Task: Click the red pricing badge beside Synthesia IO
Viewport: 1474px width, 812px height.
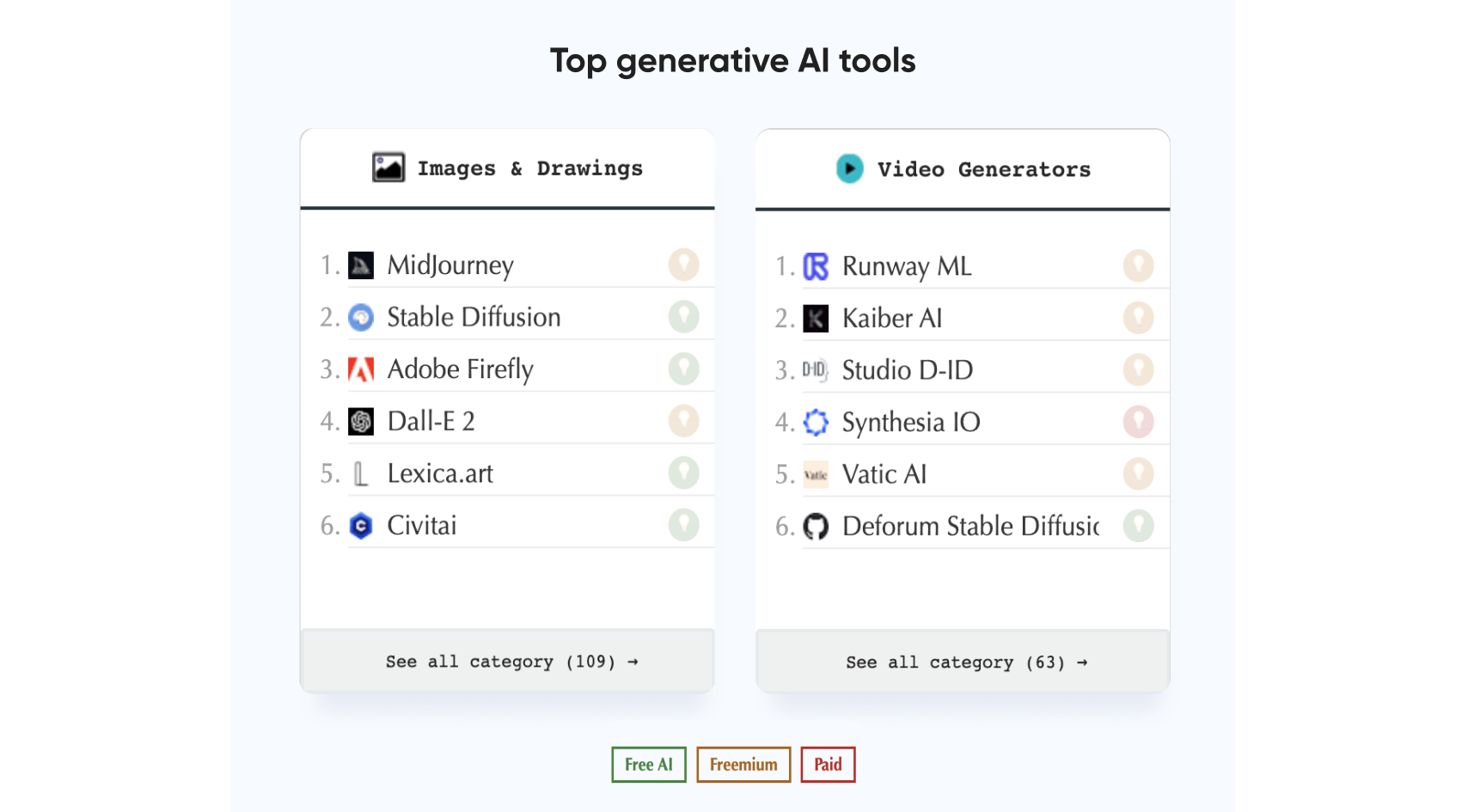Action: coord(1139,421)
